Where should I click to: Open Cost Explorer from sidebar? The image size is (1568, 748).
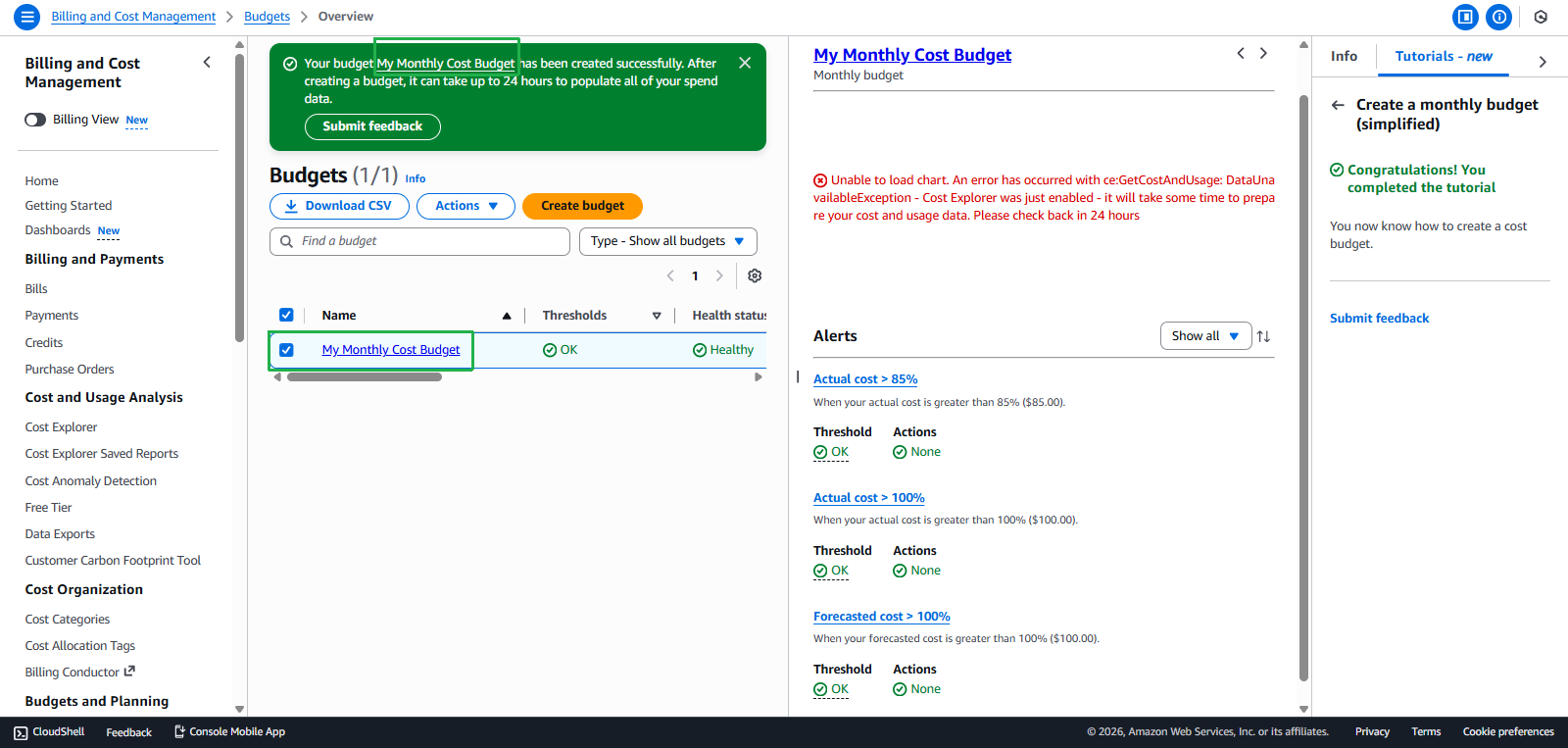click(x=61, y=427)
